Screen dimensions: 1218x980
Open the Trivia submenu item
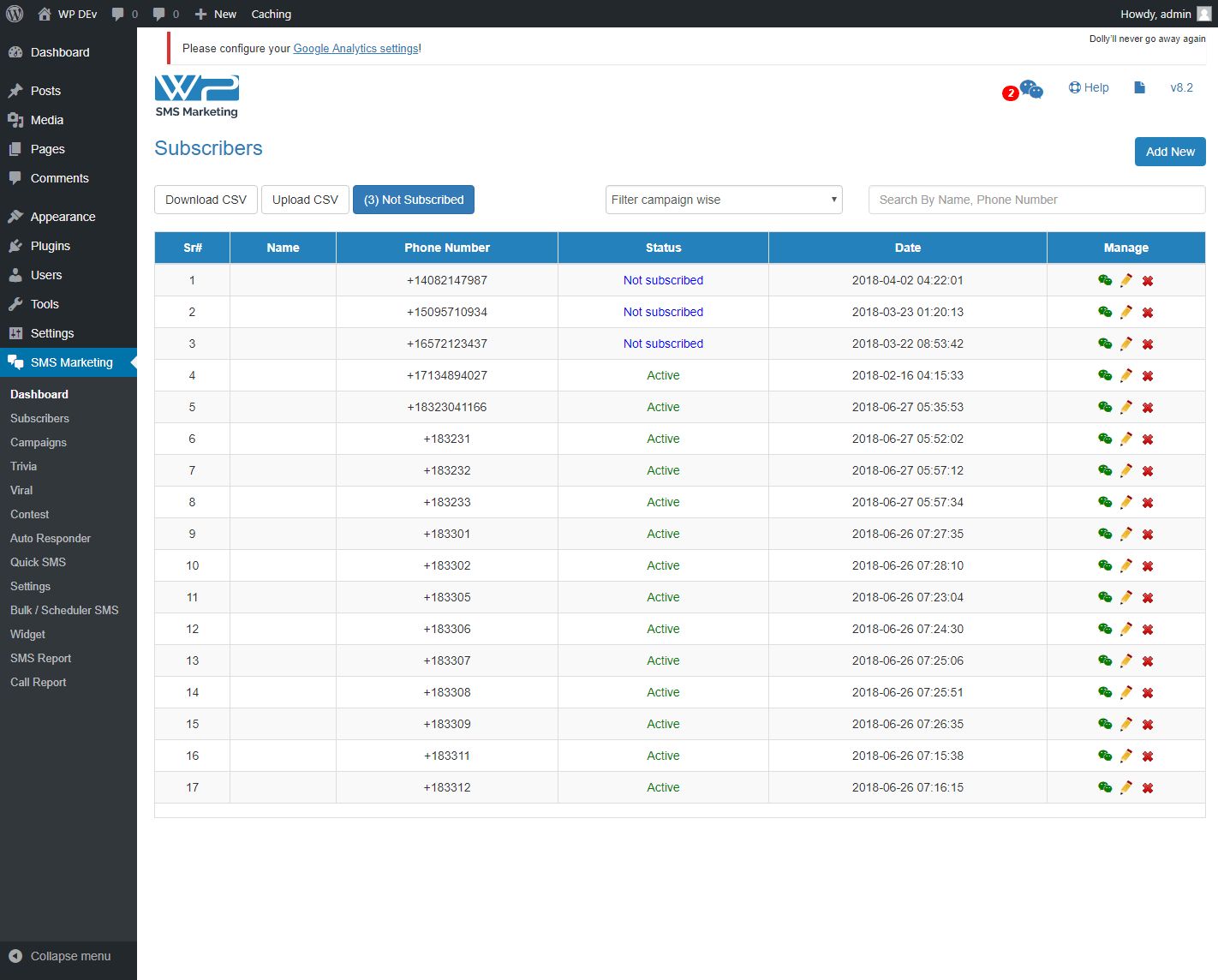(23, 466)
